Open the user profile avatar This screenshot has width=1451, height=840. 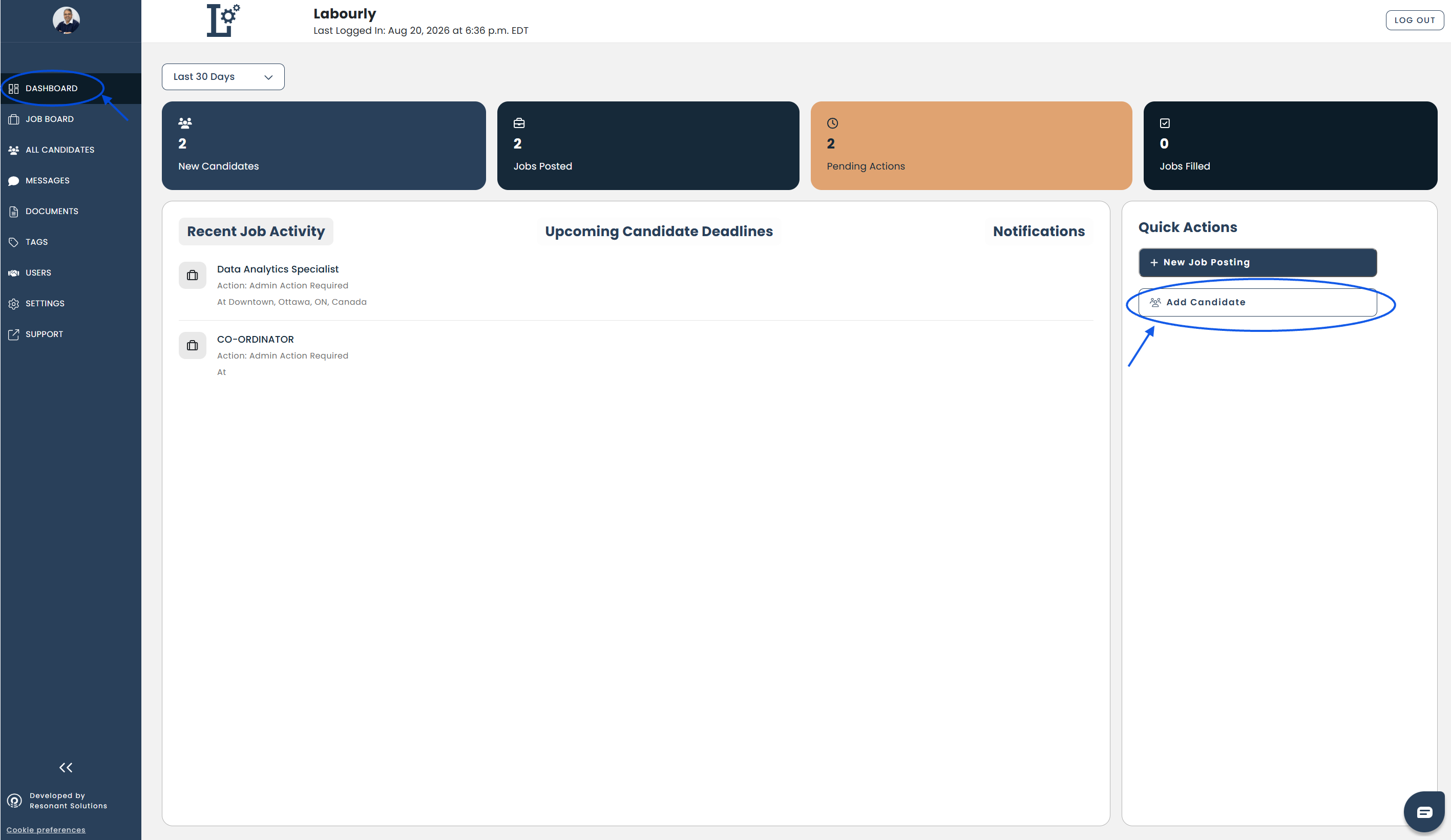click(66, 20)
